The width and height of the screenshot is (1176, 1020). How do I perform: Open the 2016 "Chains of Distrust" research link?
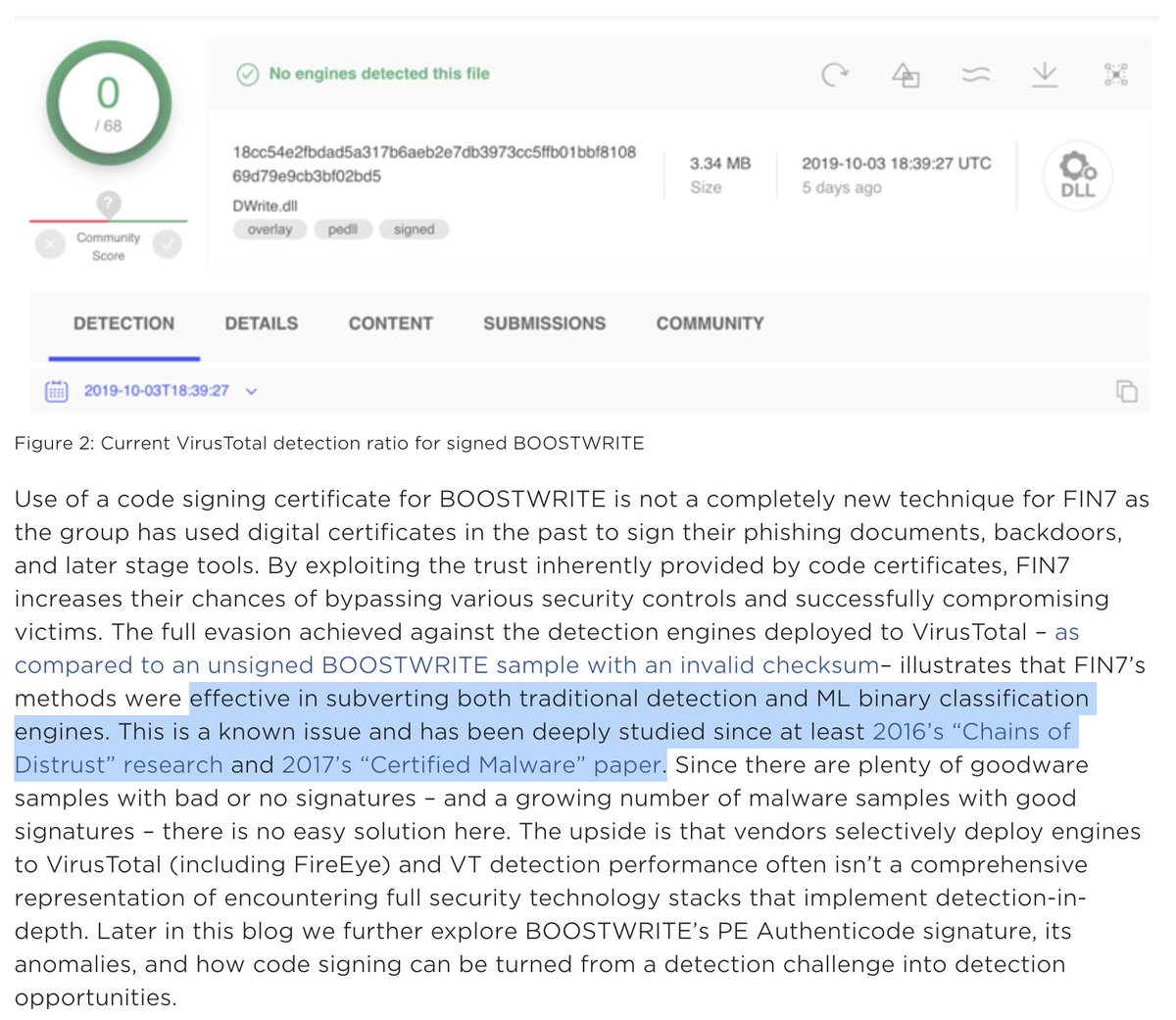click(543, 749)
